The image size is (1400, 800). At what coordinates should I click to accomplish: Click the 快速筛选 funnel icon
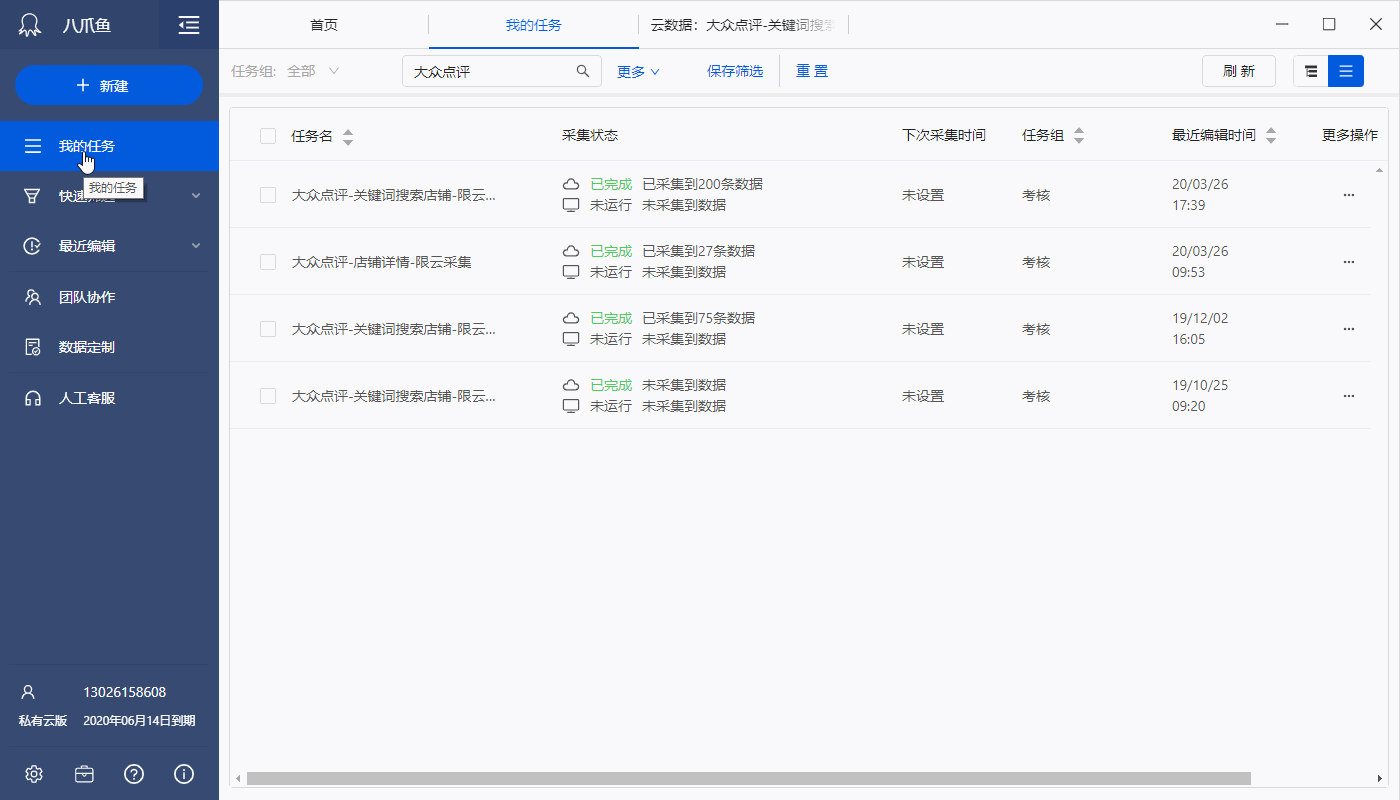coord(33,196)
